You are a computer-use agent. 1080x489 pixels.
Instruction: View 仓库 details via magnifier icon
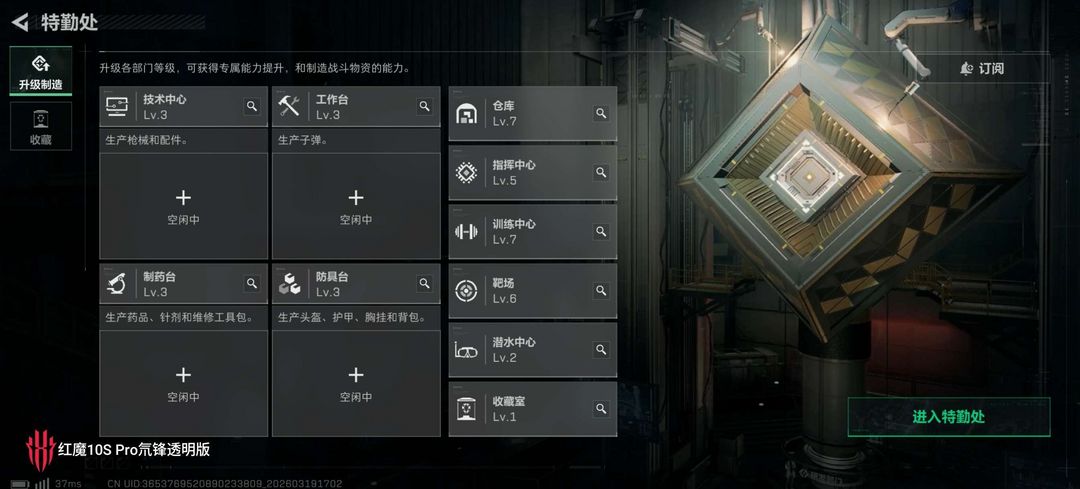tap(601, 113)
